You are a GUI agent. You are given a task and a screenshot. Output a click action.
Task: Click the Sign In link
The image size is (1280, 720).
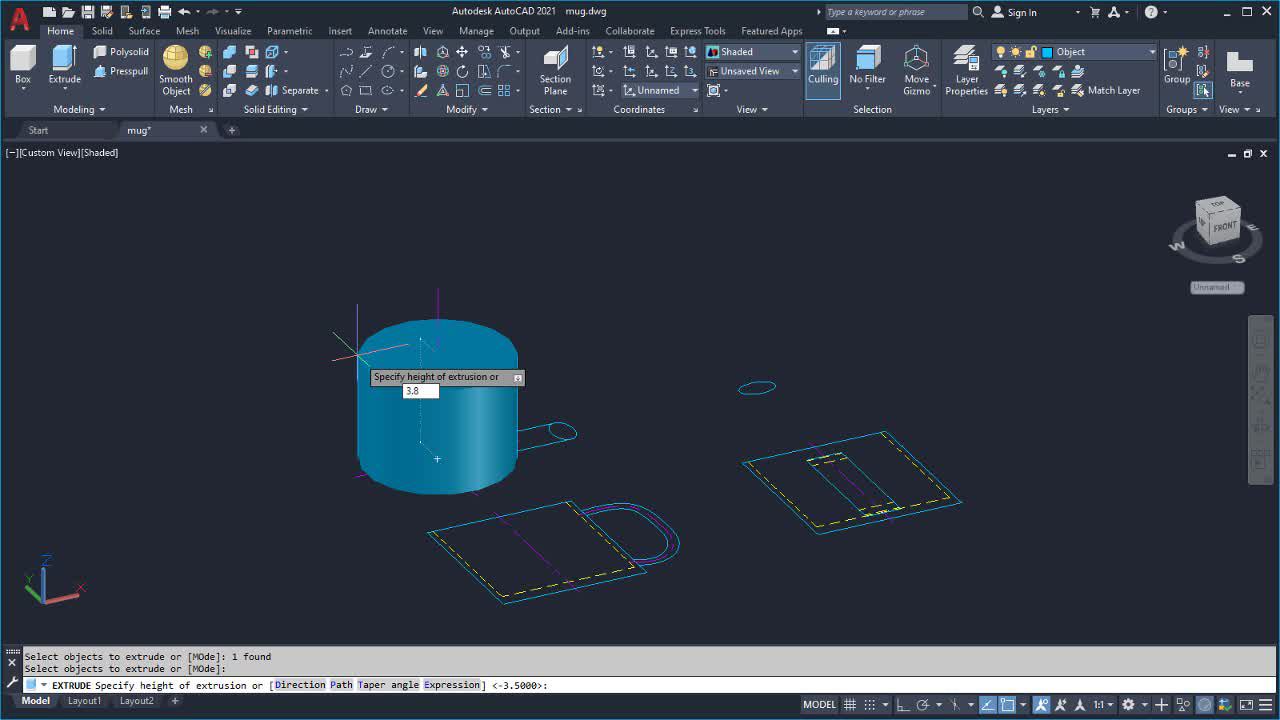point(1021,12)
